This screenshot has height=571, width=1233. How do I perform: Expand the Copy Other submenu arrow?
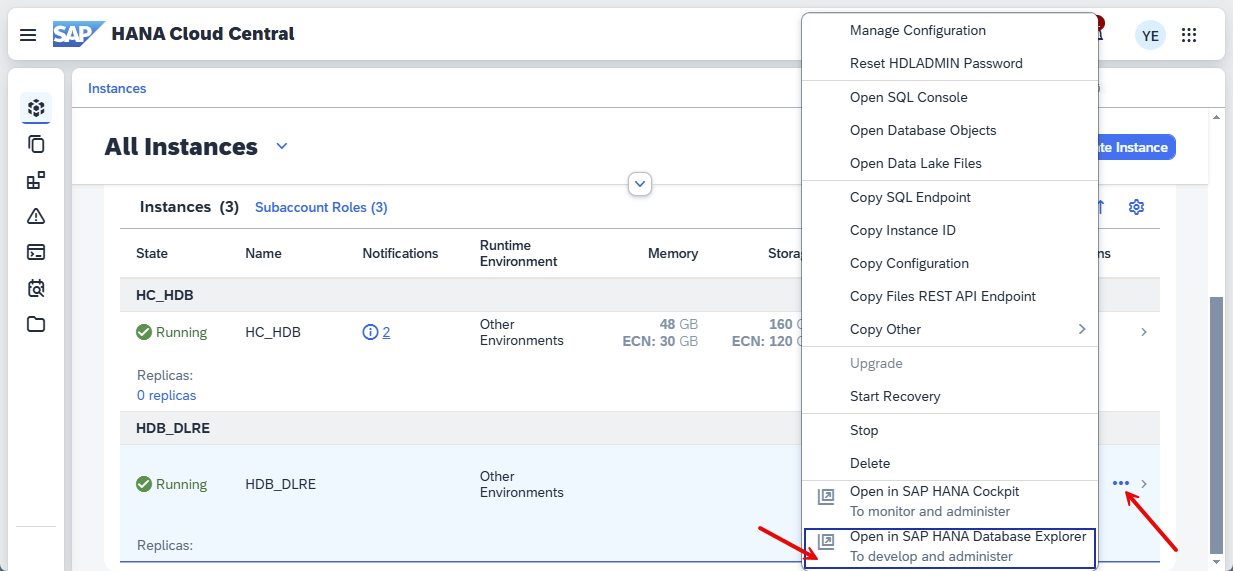(1081, 329)
